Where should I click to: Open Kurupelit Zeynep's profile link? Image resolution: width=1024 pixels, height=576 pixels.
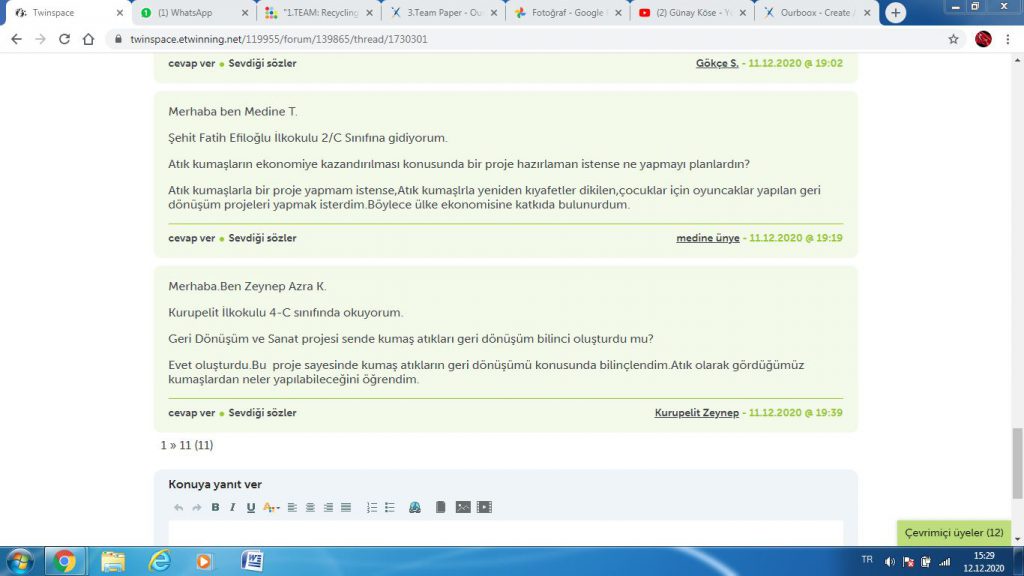pyautogui.click(x=696, y=413)
